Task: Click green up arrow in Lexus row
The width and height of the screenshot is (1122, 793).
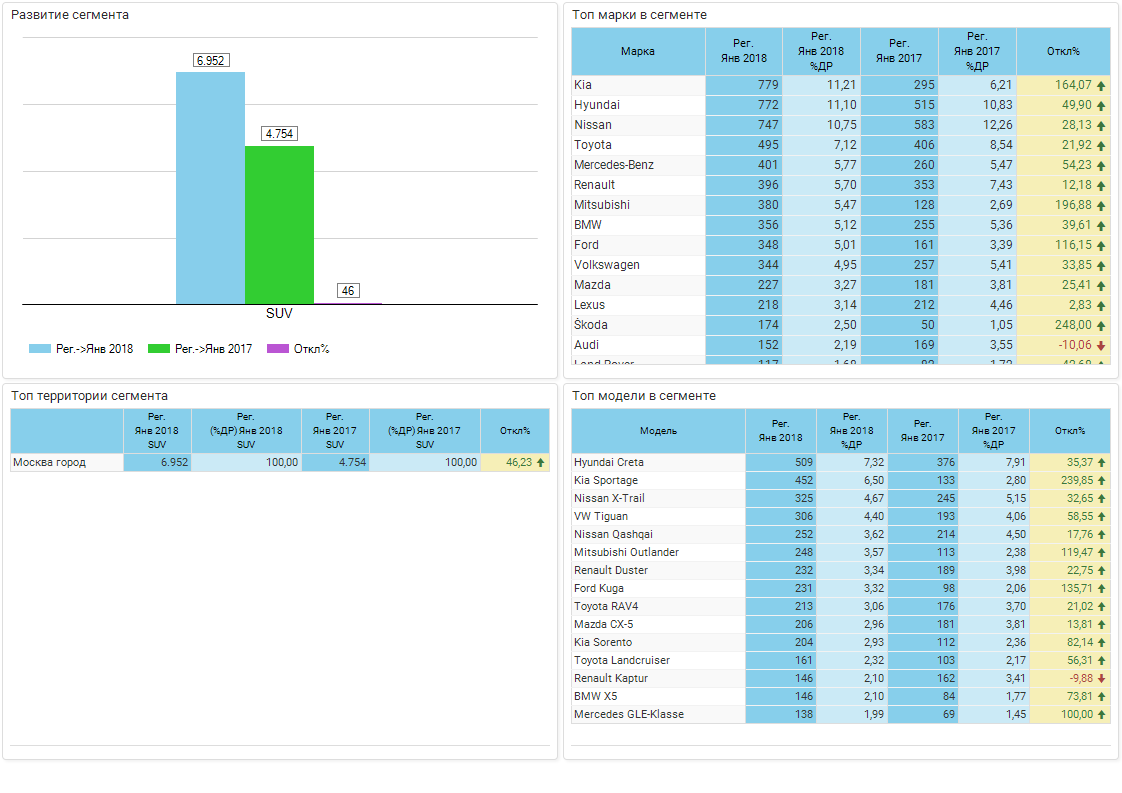Action: point(1101,306)
